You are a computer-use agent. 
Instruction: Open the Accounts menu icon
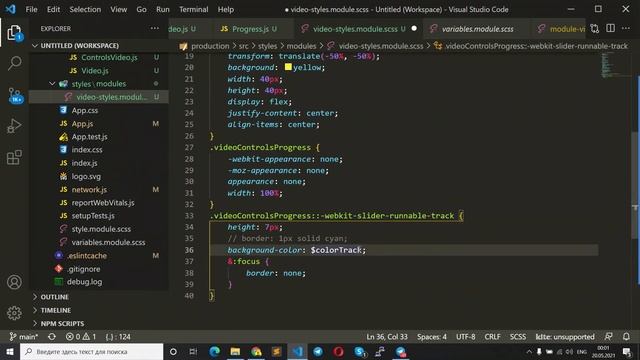coord(14,282)
